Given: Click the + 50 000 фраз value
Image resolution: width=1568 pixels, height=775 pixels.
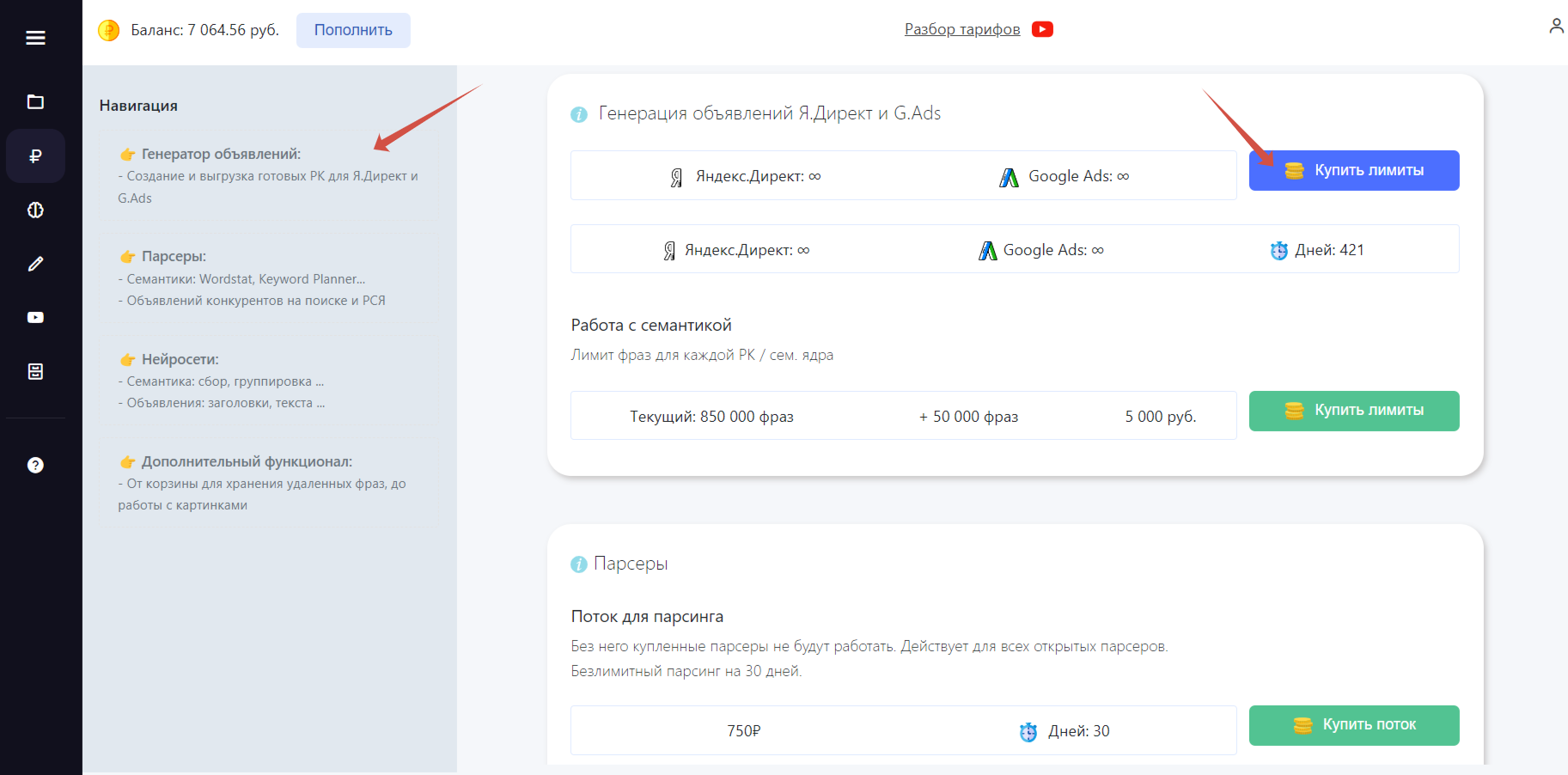Looking at the screenshot, I should point(968,417).
